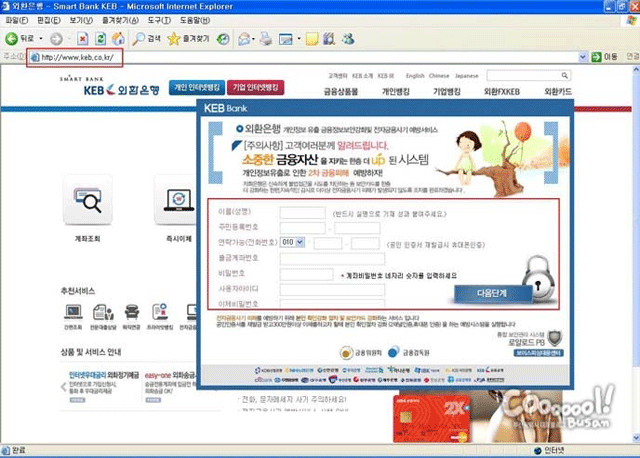Click the 비밀번호 password field
Image resolution: width=640 pixels, height=458 pixels.
[x=307, y=274]
